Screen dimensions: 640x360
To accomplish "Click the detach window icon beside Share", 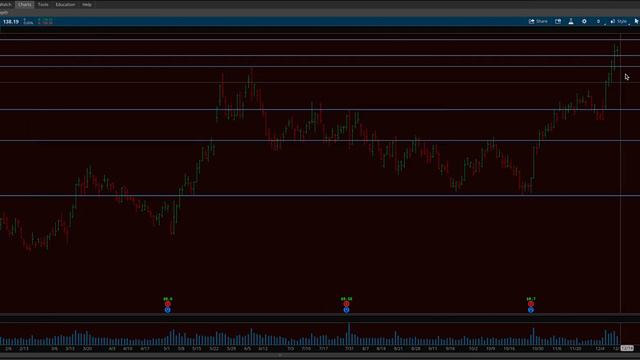I will [558, 21].
